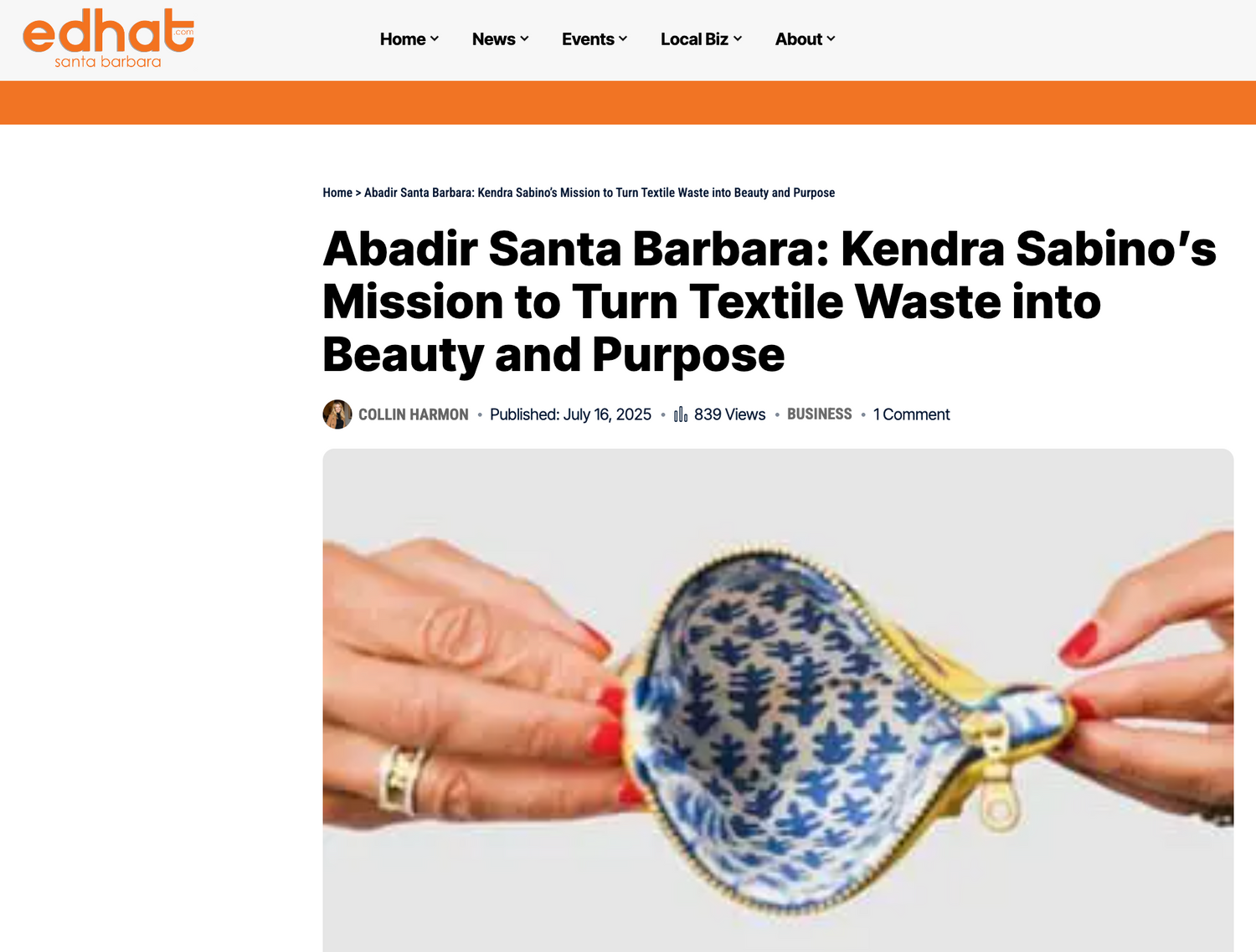Expand the News menu chevron
This screenshot has height=952, width=1256.
point(524,39)
